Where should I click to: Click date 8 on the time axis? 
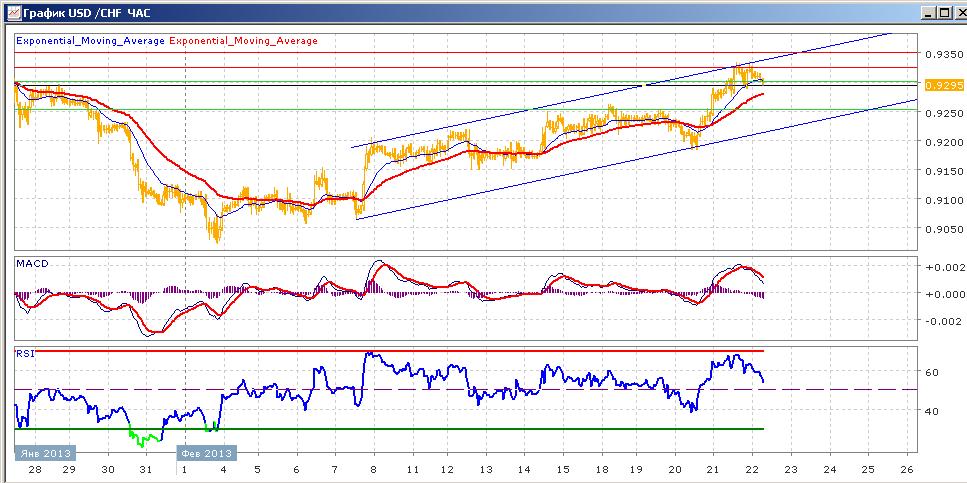coord(374,468)
